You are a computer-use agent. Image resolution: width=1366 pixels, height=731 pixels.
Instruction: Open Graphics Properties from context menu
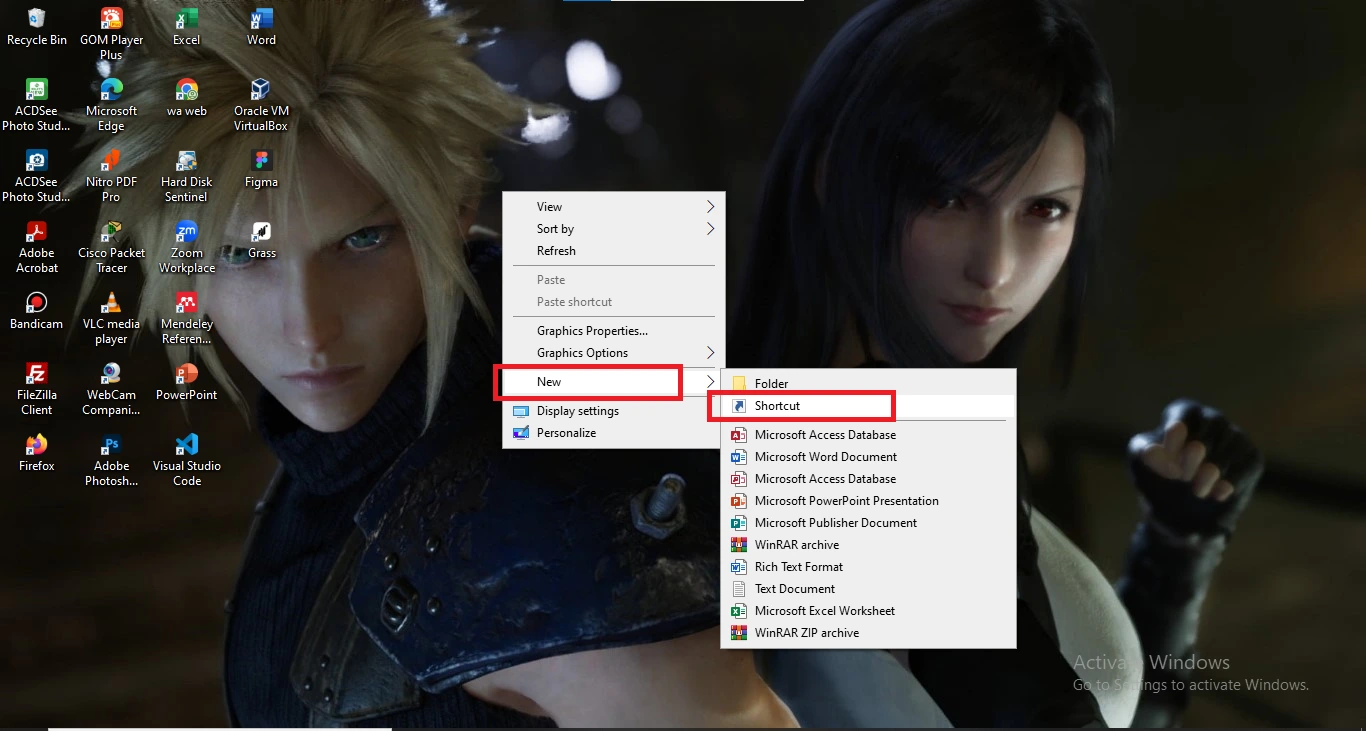pos(614,331)
